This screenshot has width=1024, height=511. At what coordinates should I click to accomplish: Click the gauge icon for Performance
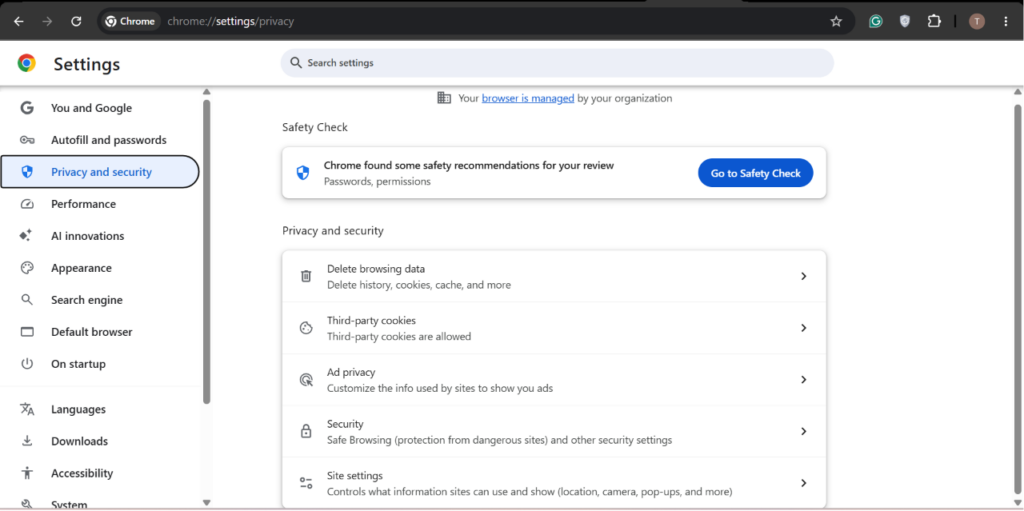tap(27, 204)
